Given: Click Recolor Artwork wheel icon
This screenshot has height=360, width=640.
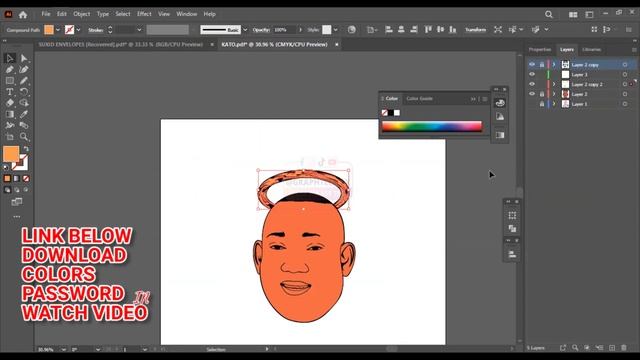Looking at the screenshot, I should pyautogui.click(x=351, y=30).
